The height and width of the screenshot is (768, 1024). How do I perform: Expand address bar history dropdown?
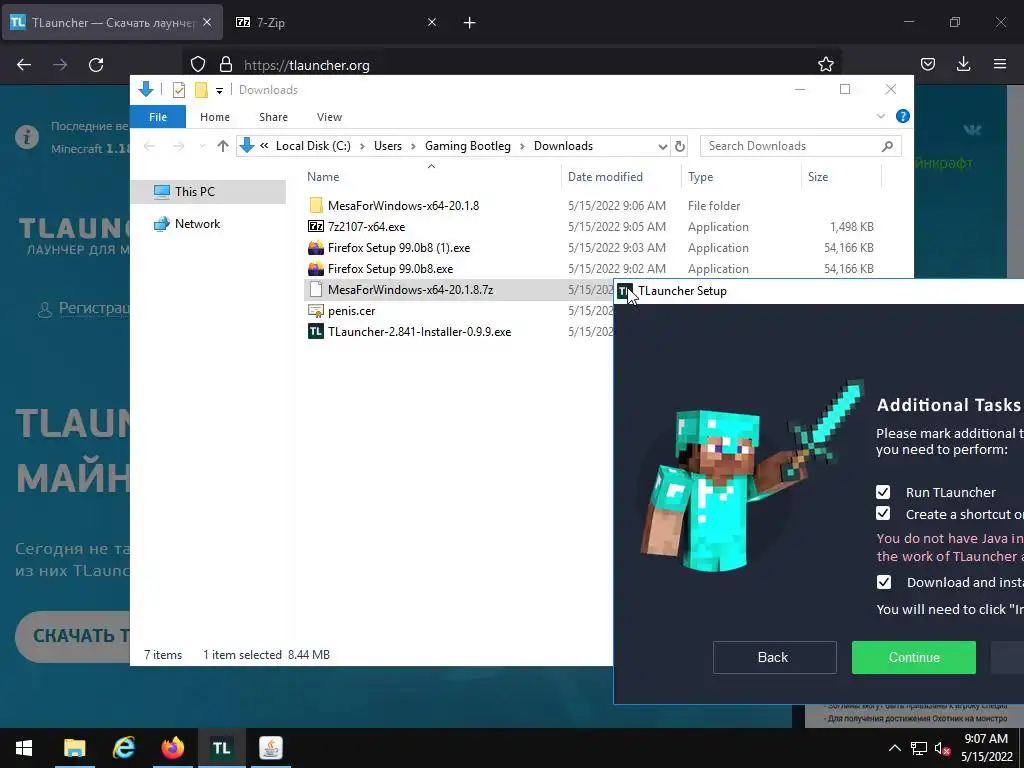pos(662,146)
